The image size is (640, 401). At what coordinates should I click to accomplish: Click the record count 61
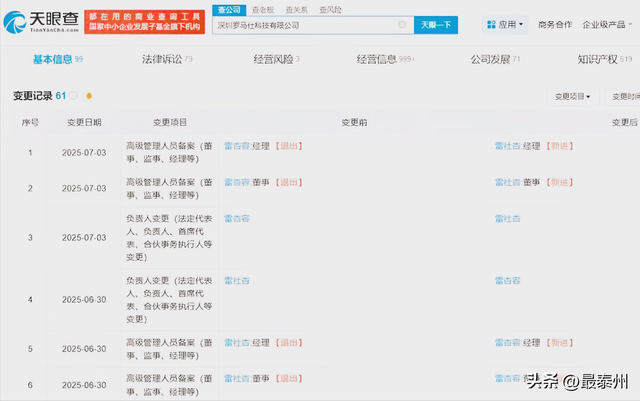pos(60,96)
